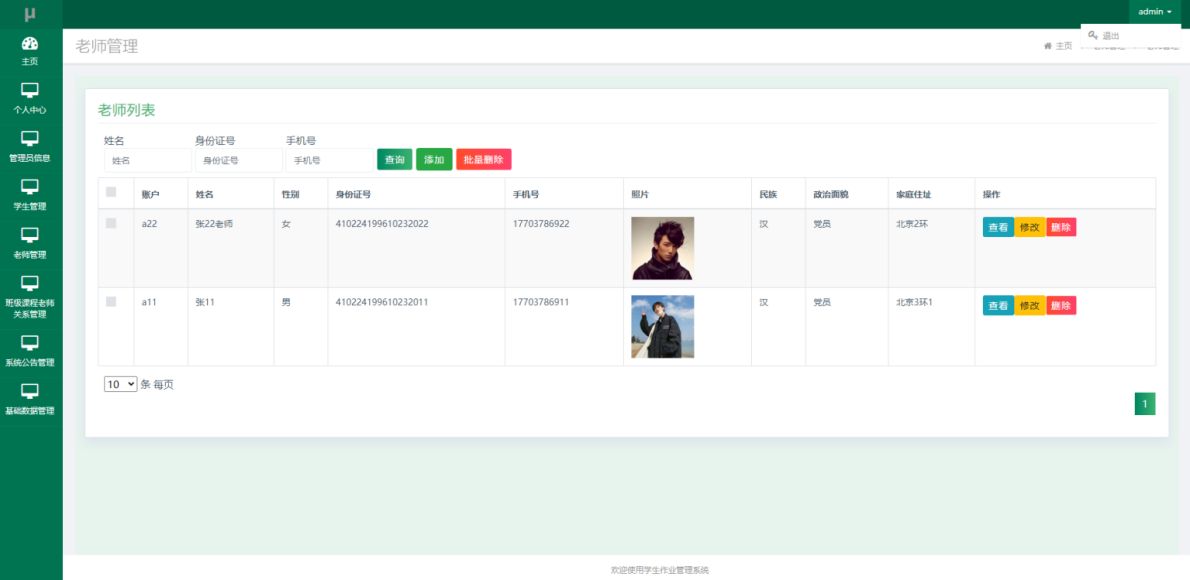Screen dimensions: 1190x580
Task: Open the 10 条 per-page dropdown
Action: point(121,384)
